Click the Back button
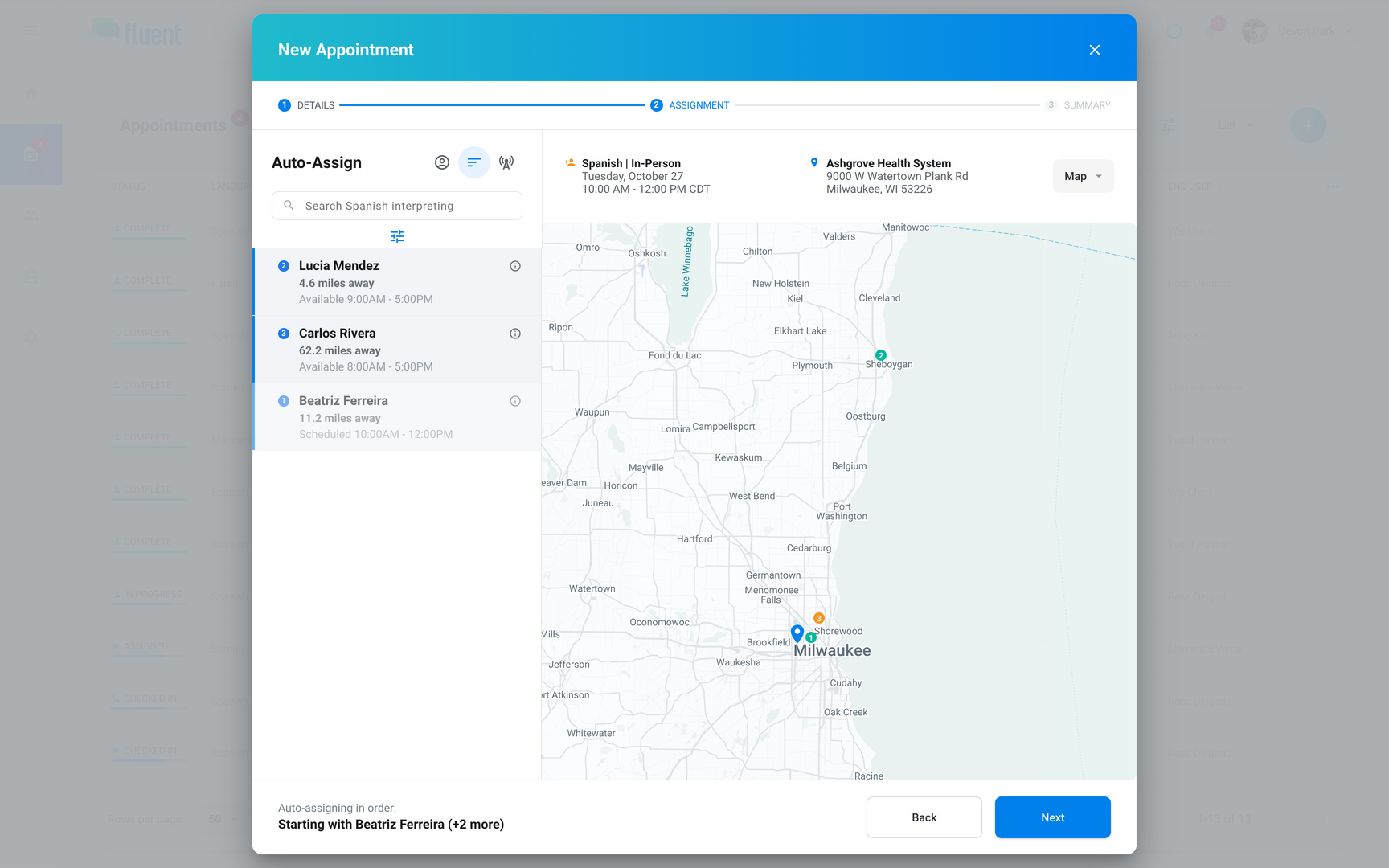Screen dimensions: 1389x868 click(x=924, y=817)
